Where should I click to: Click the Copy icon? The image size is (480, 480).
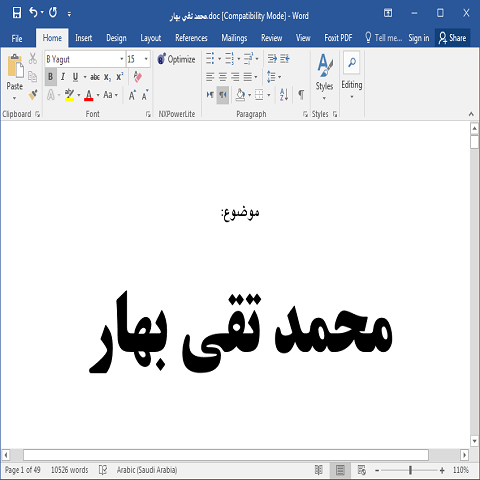click(32, 77)
